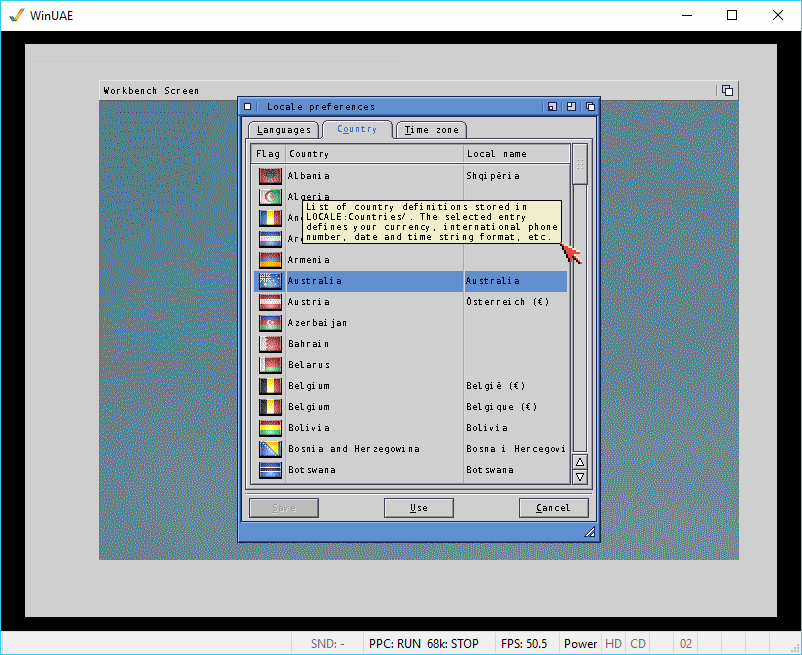Click the Use button

tap(419, 508)
